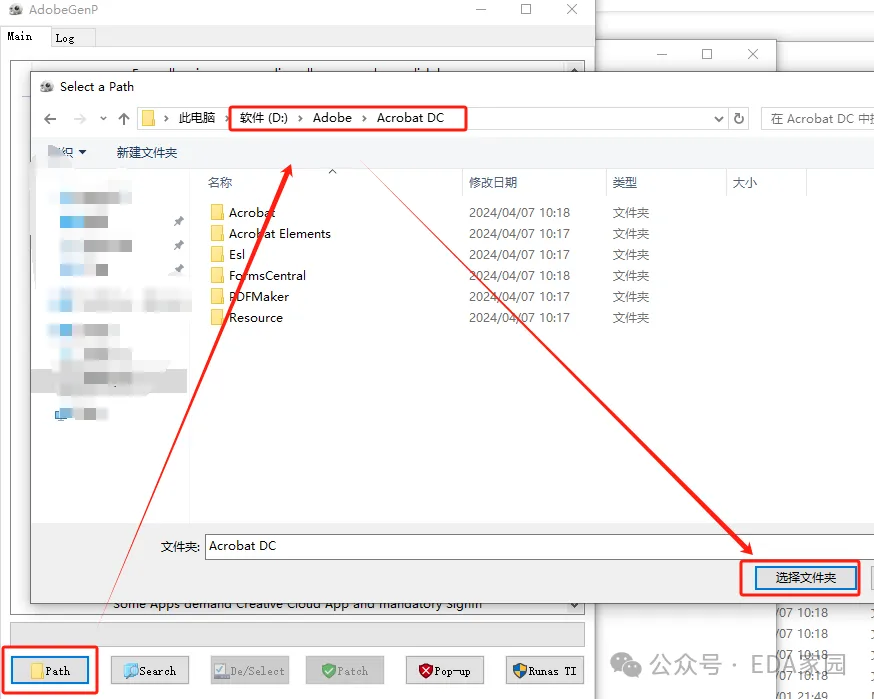The height and width of the screenshot is (699, 874).
Task: Click the 文件夹 name input field
Action: click(x=540, y=546)
